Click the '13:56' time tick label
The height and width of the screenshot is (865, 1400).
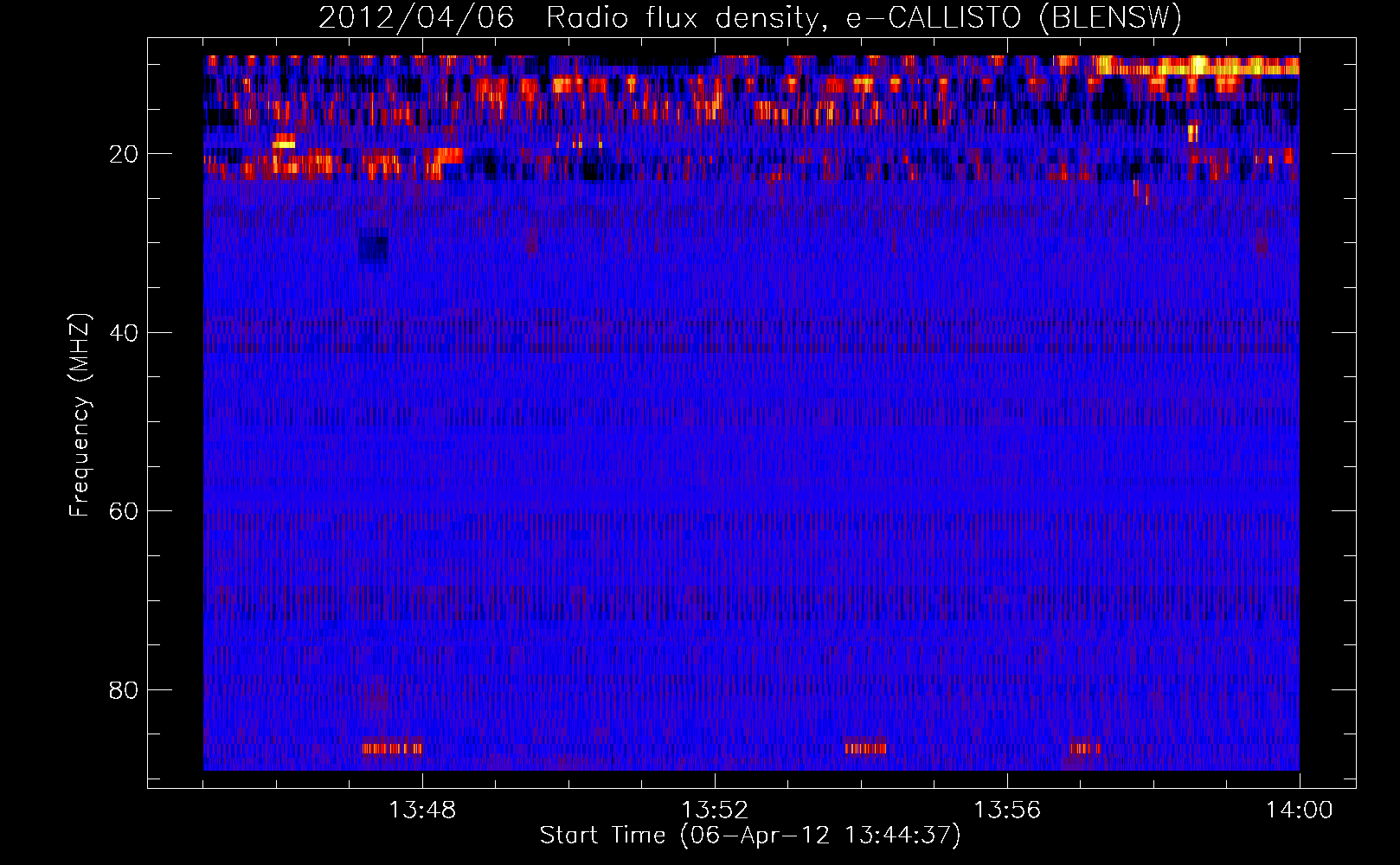[1007, 811]
